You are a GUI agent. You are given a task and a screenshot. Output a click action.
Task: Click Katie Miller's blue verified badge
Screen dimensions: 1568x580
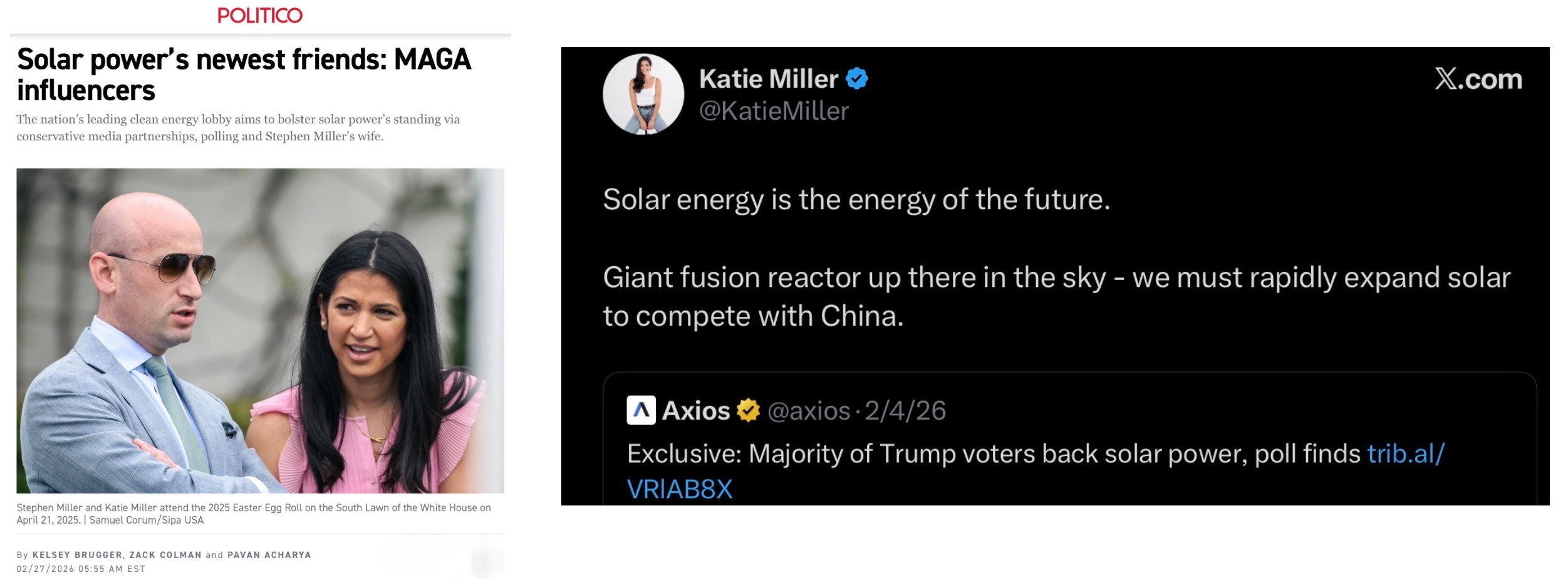click(856, 79)
